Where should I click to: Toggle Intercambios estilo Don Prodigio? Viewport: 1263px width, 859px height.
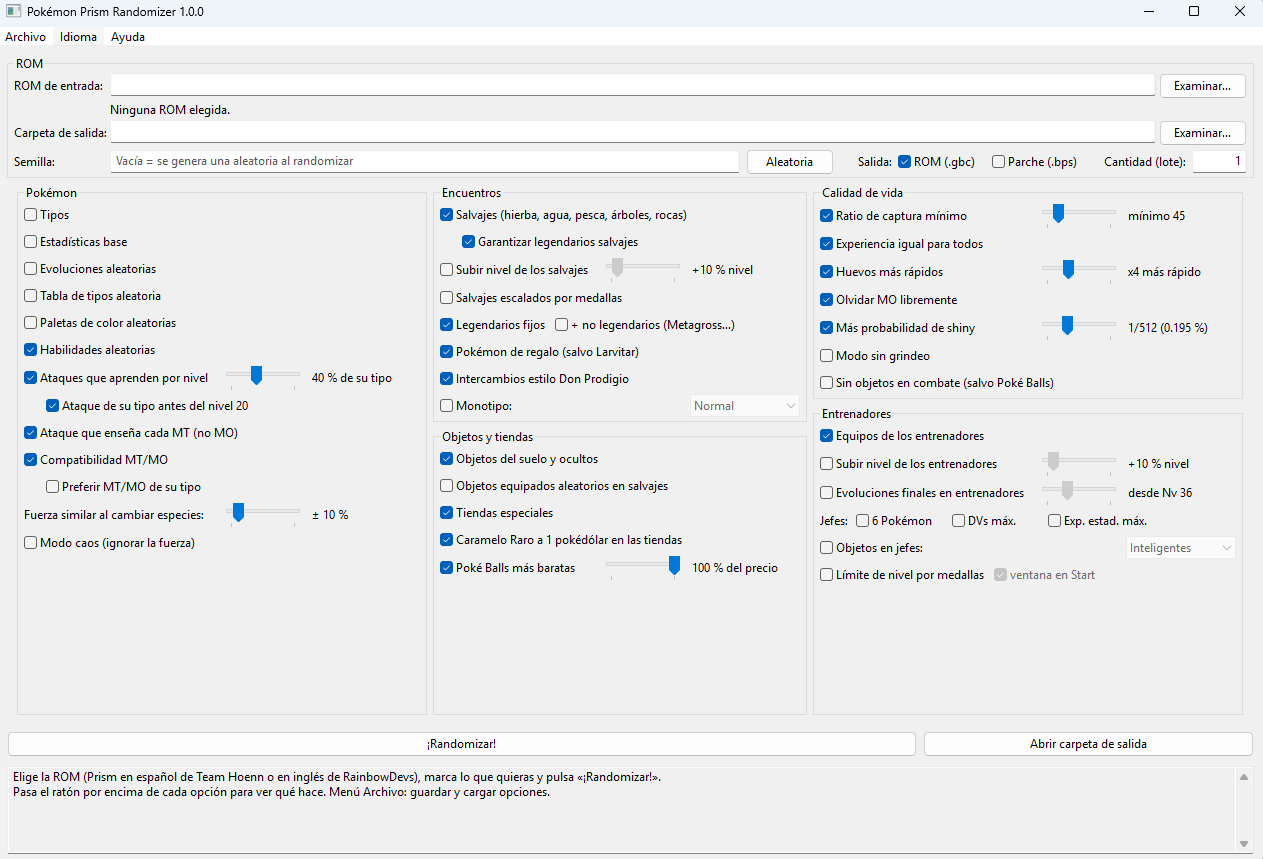[x=447, y=379]
